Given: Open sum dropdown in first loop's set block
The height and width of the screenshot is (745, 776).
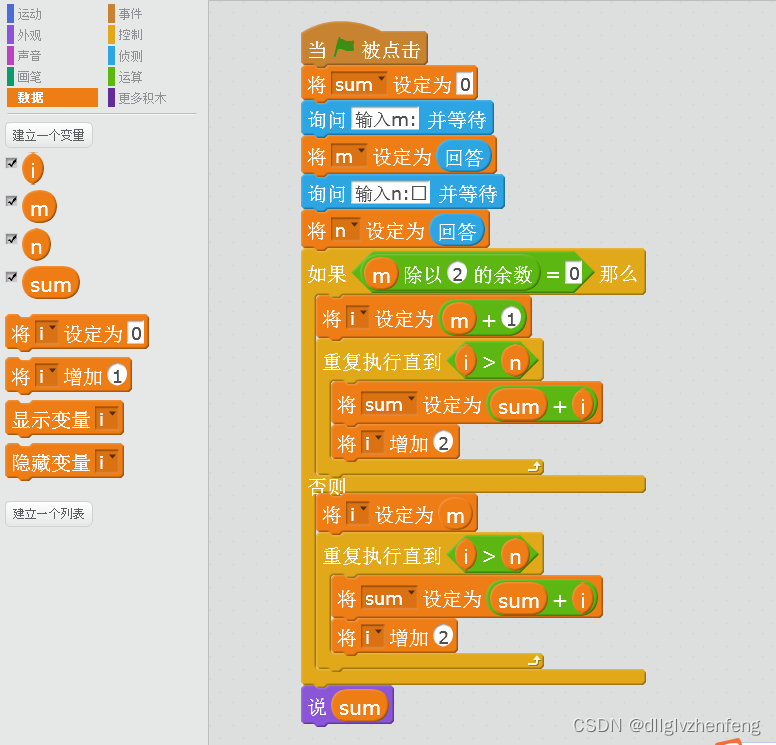Looking at the screenshot, I should click(389, 404).
